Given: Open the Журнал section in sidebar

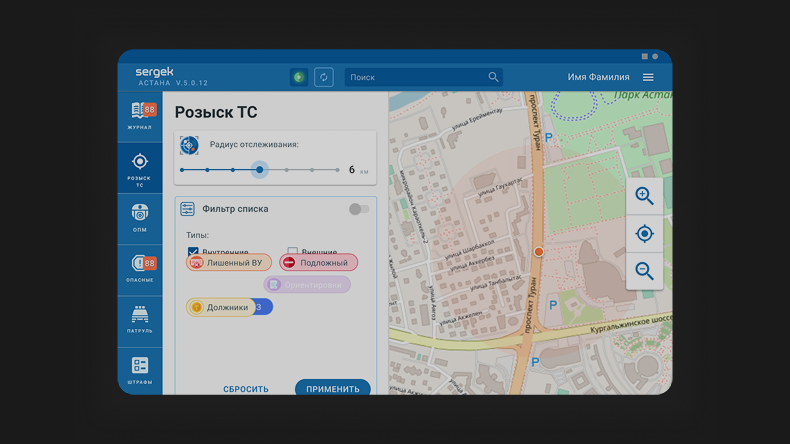Looking at the screenshot, I should (x=140, y=116).
